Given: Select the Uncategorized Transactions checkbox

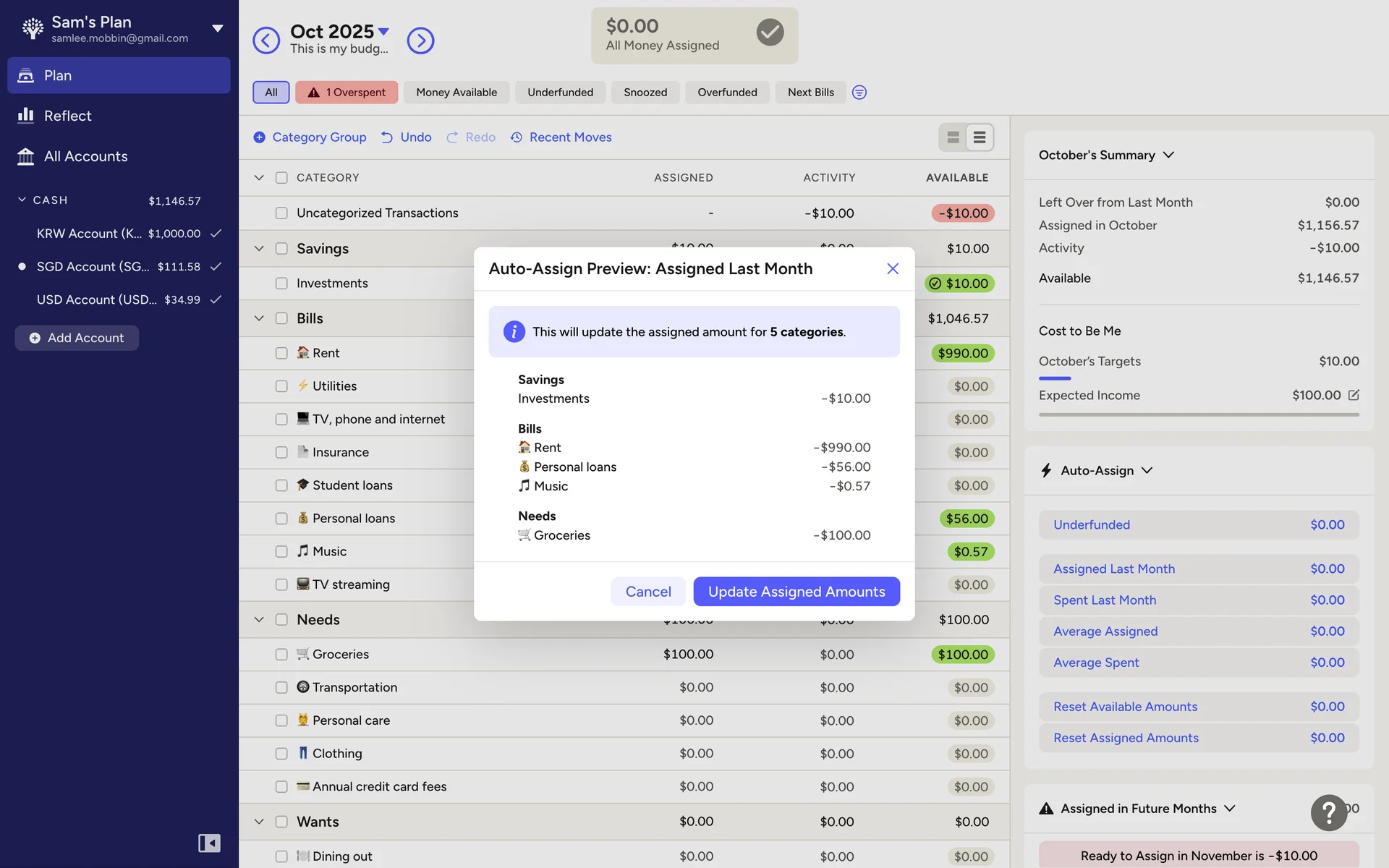Looking at the screenshot, I should [281, 213].
